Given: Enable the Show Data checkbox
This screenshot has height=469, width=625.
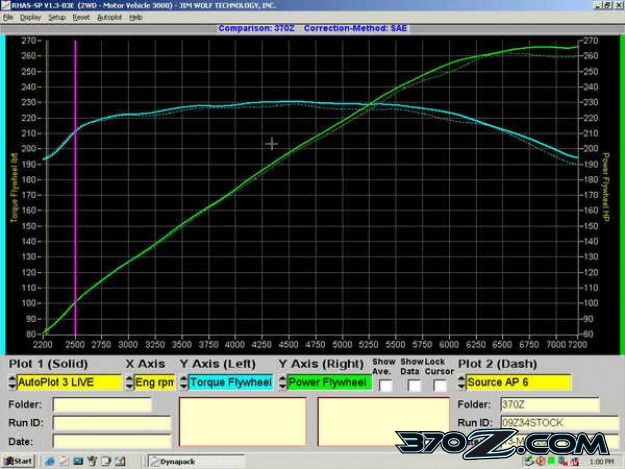Looking at the screenshot, I should pos(414,385).
